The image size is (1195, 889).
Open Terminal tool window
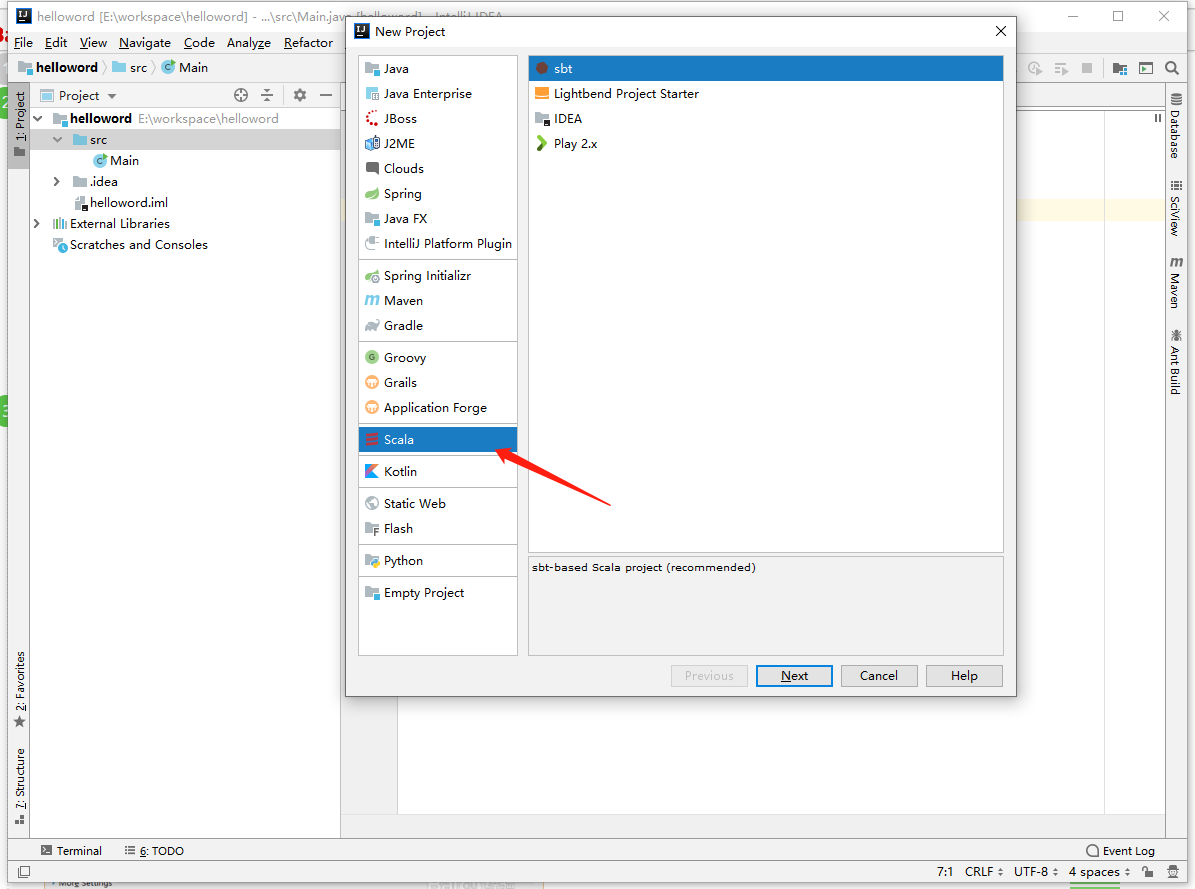tap(71, 851)
